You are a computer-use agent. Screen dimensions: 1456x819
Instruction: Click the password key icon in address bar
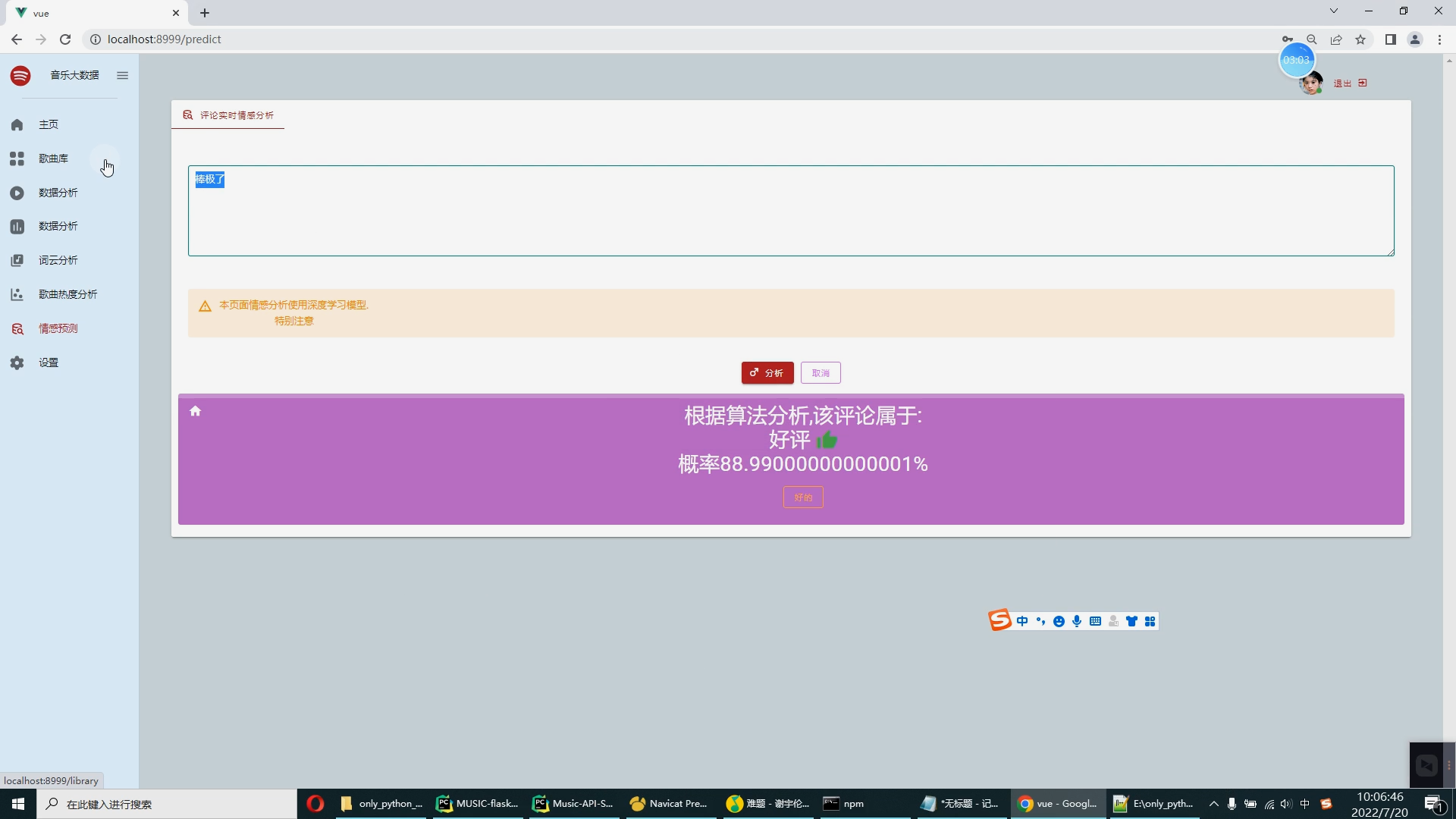[x=1288, y=39]
